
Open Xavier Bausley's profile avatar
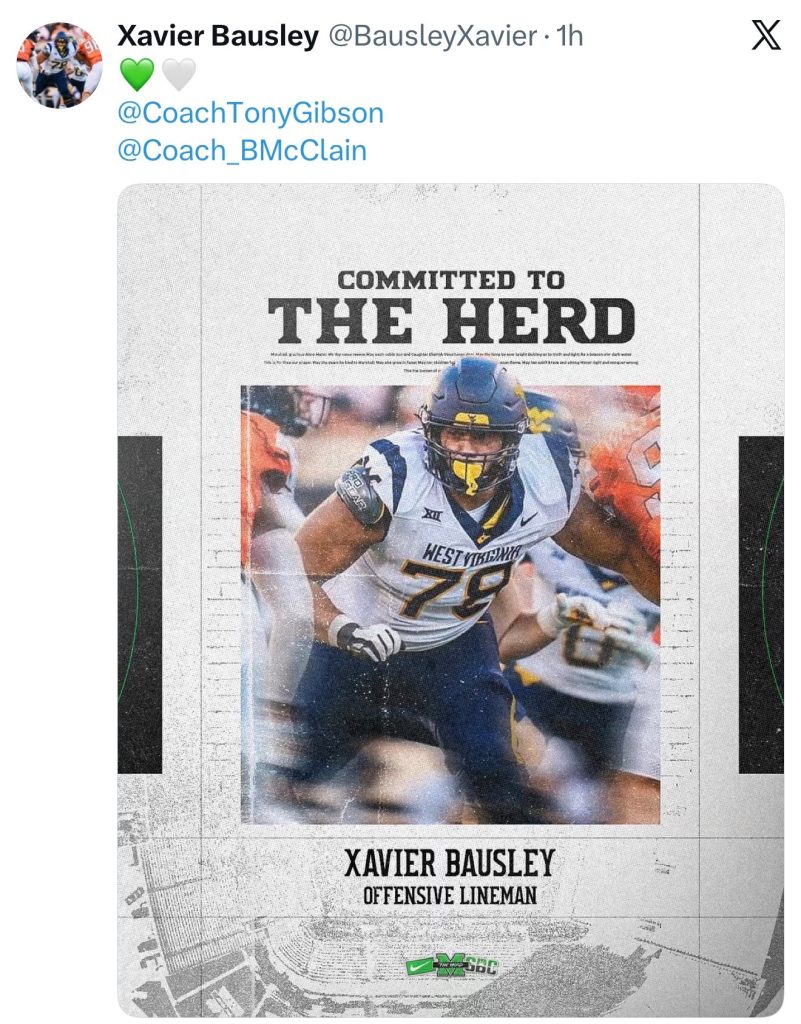pyautogui.click(x=59, y=65)
